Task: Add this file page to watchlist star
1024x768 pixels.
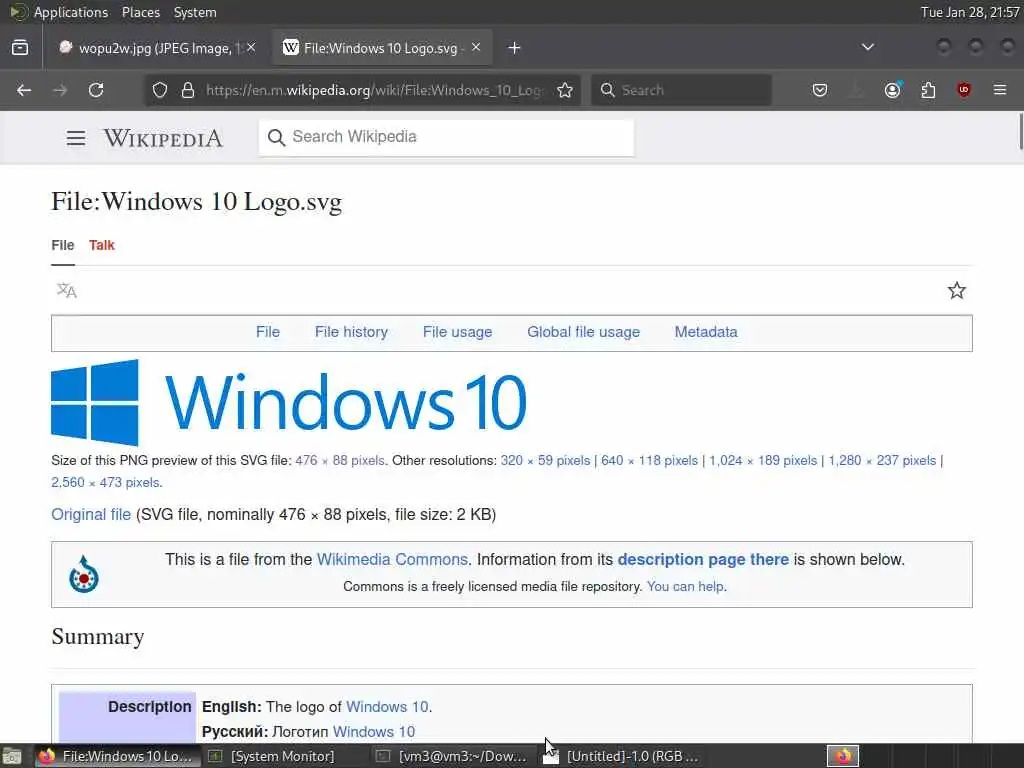Action: (957, 291)
